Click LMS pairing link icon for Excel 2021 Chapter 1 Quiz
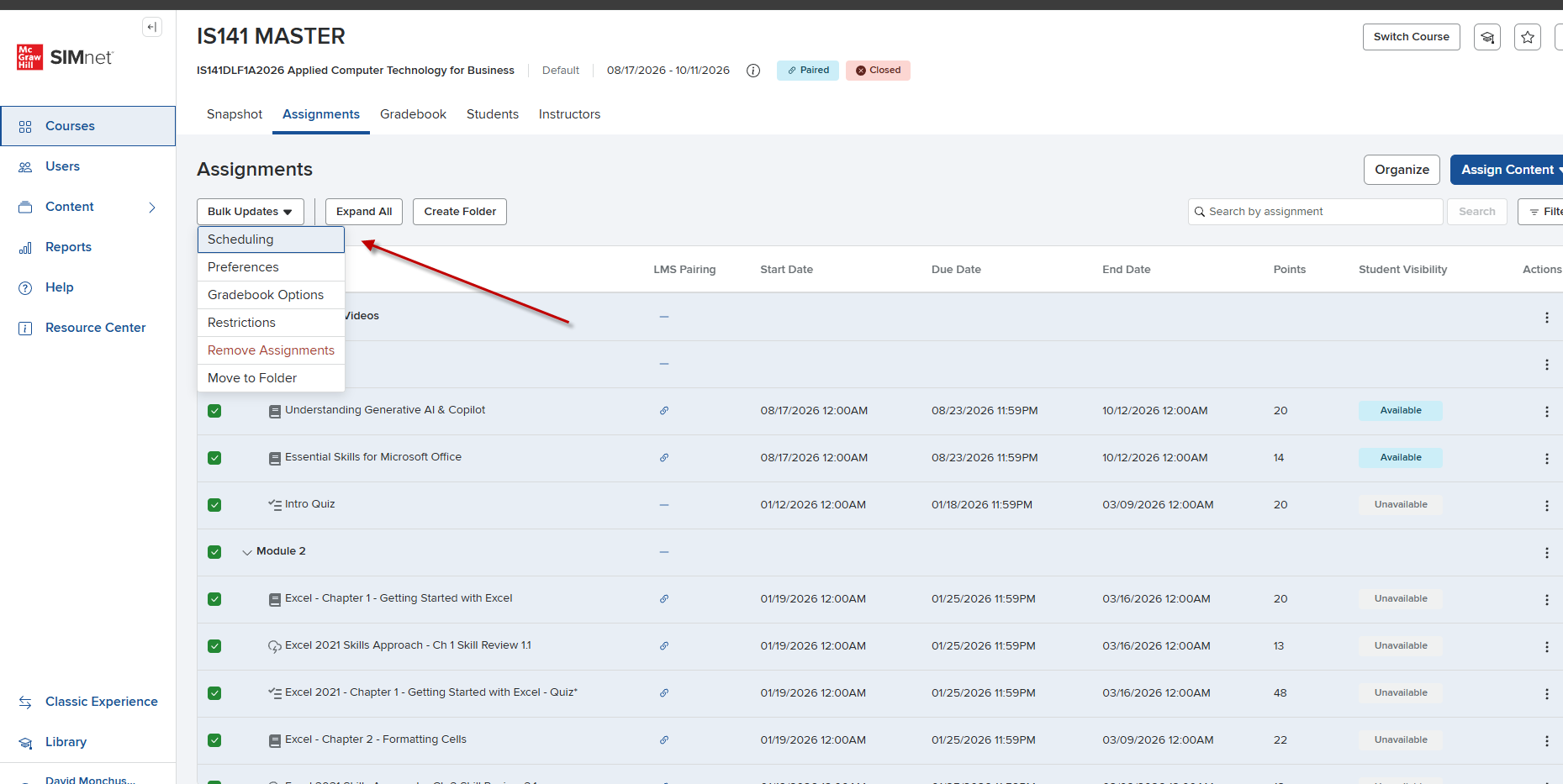Viewport: 1563px width, 784px height. 664,693
